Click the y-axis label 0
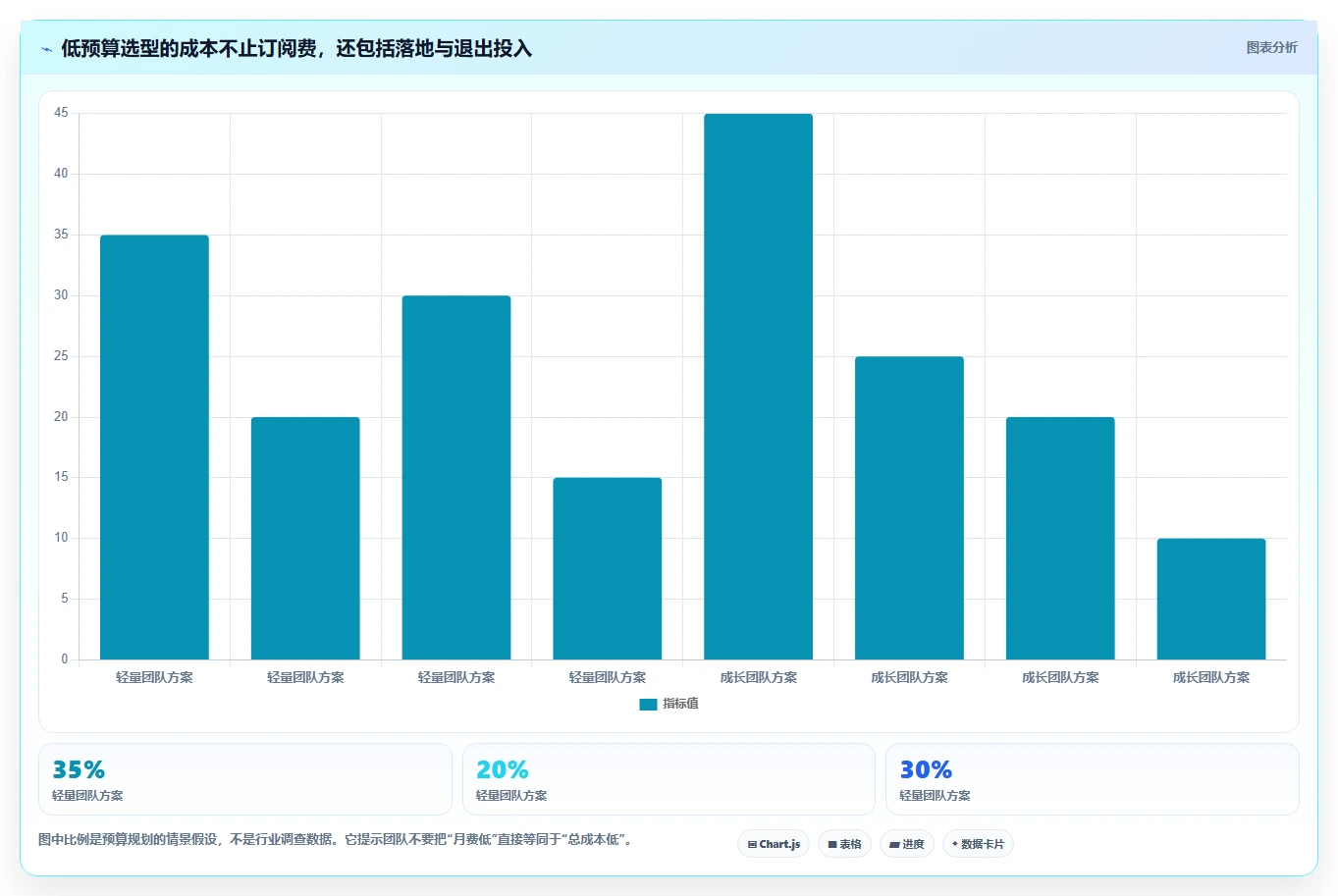1338x896 pixels. [x=65, y=659]
